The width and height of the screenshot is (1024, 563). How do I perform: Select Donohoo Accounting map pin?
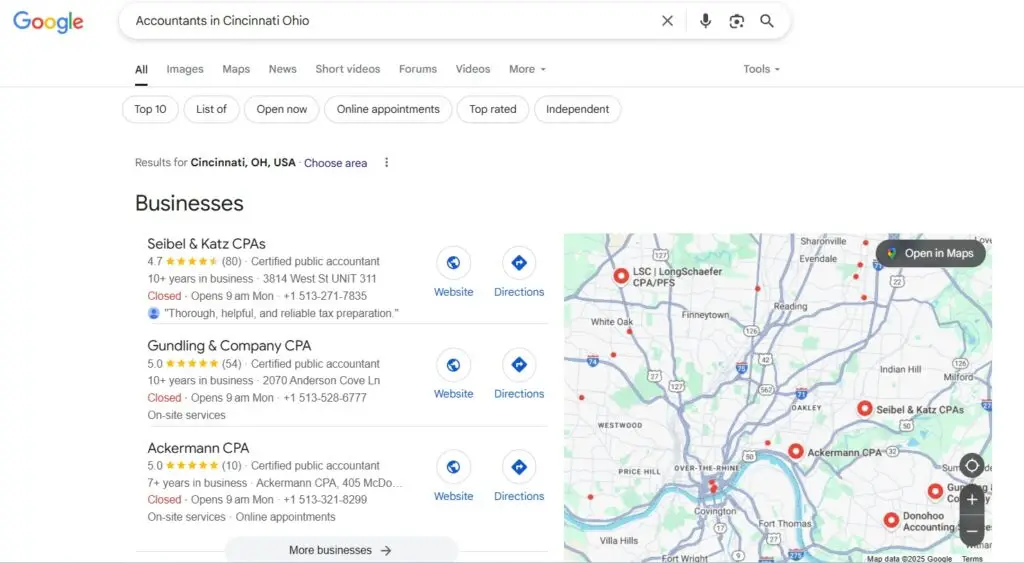click(891, 520)
